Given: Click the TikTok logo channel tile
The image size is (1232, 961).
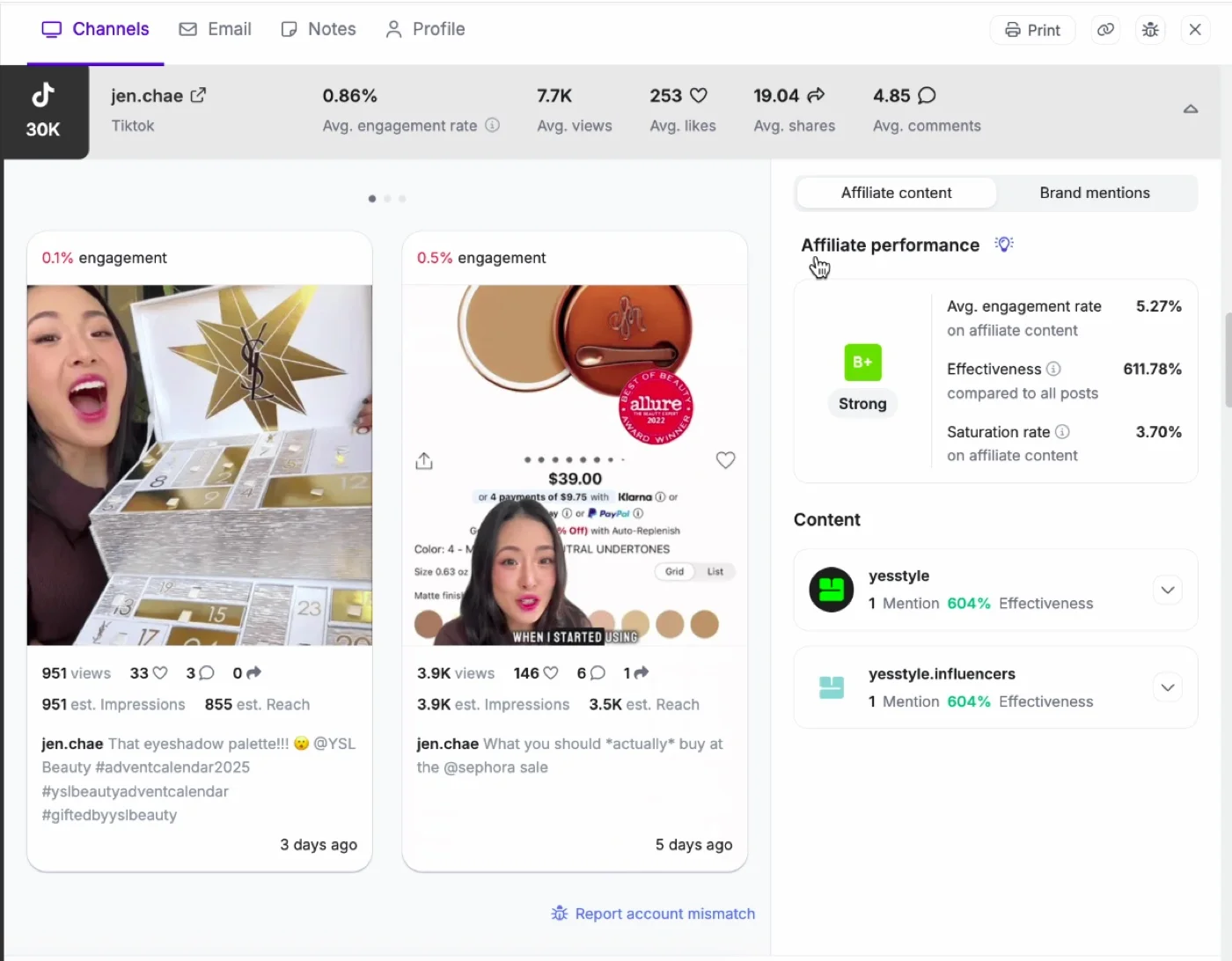Looking at the screenshot, I should pos(43,112).
